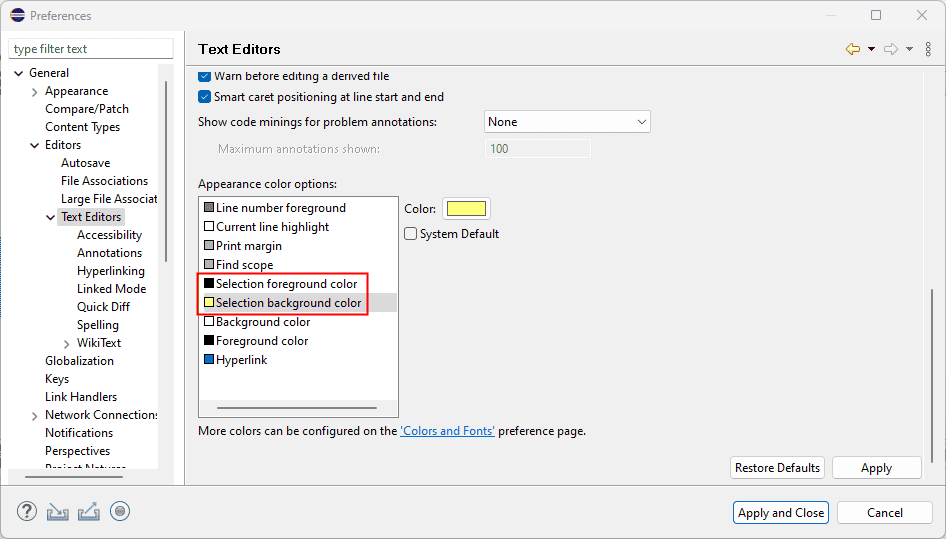Select Keys in the preferences tree

pyautogui.click(x=57, y=379)
